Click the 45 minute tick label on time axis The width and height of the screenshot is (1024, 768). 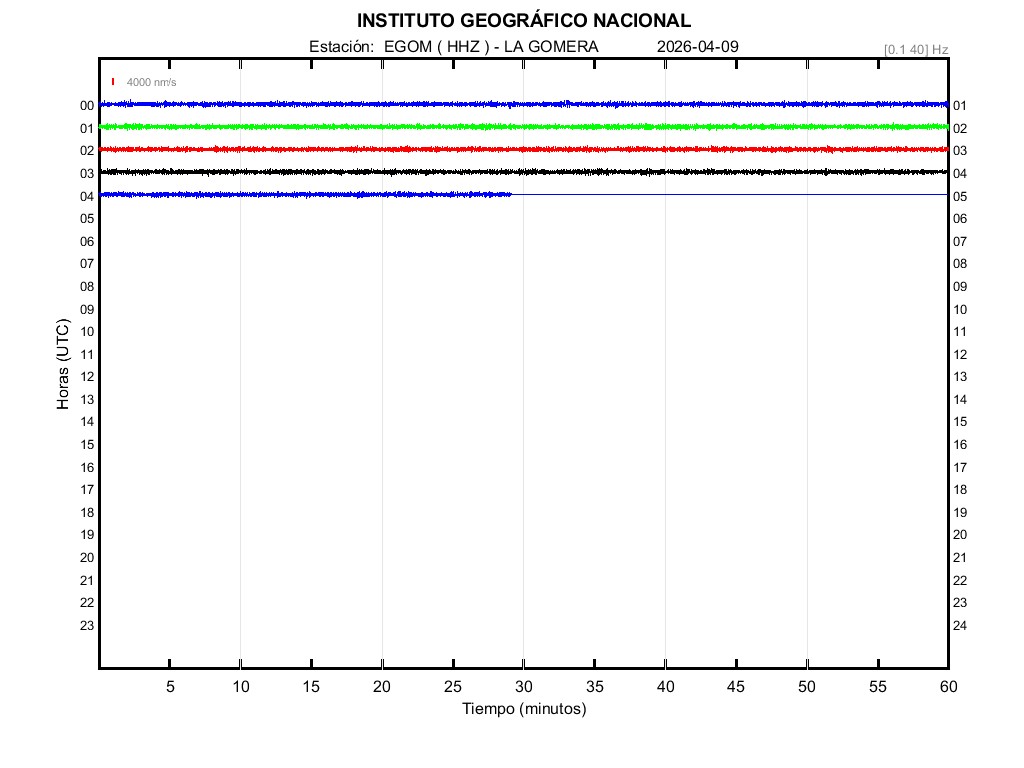coord(736,686)
